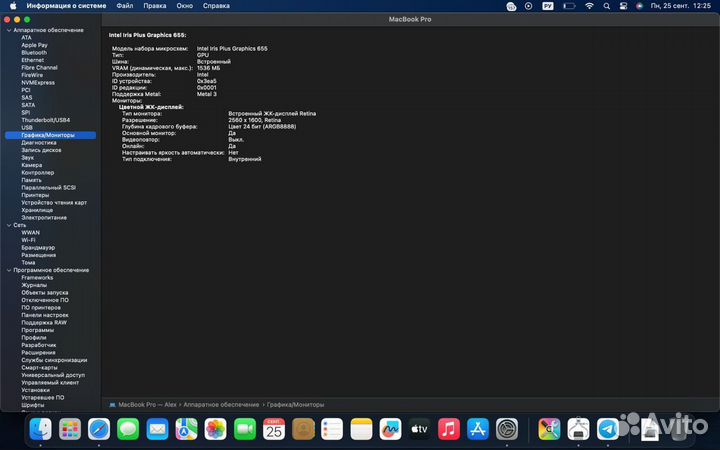Open Control Center in menu bar
The image size is (720, 450).
[623, 6]
